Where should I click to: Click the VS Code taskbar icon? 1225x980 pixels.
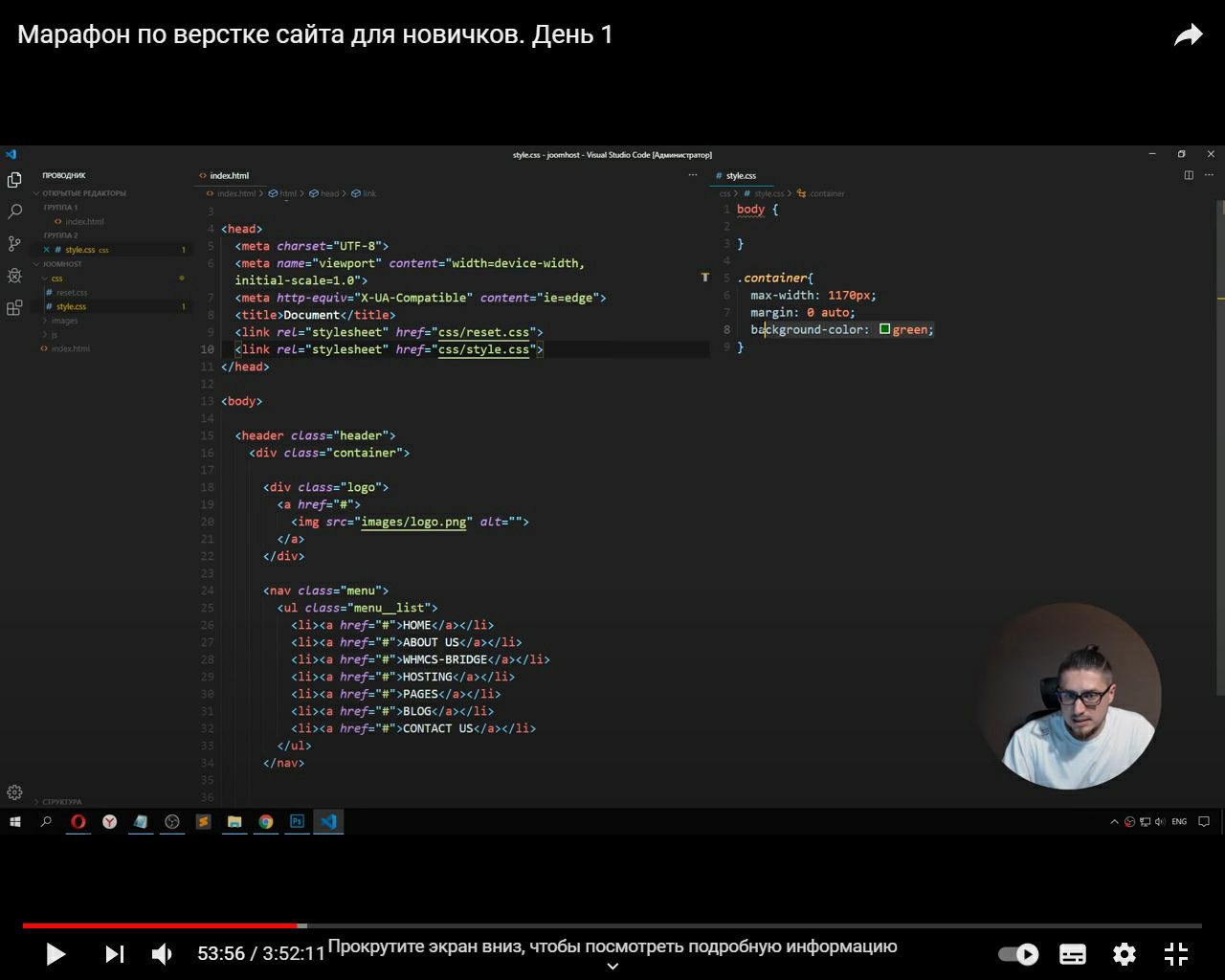pyautogui.click(x=328, y=821)
